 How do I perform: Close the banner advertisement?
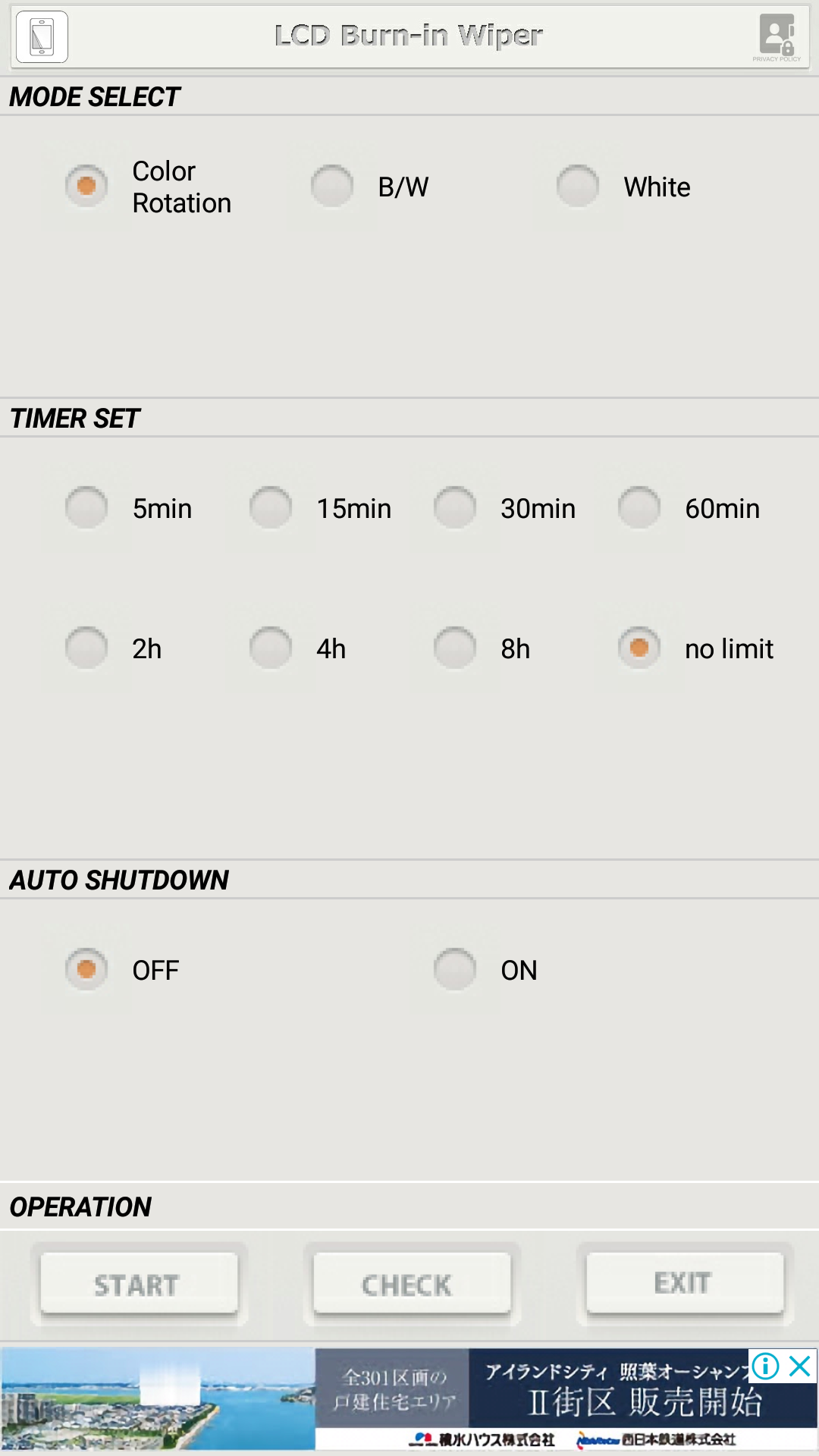point(801,1367)
